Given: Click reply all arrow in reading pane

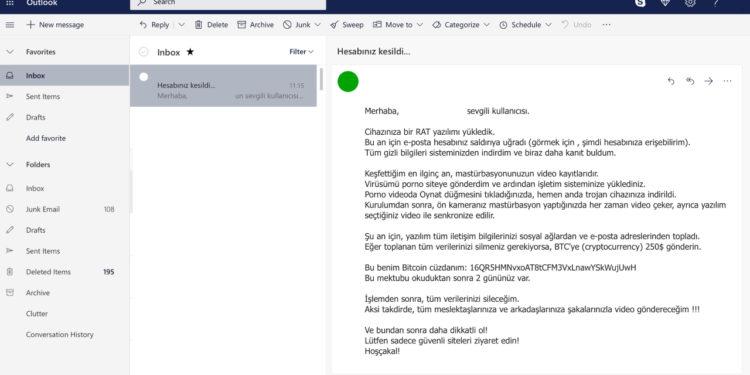Looking at the screenshot, I should tap(690, 81).
